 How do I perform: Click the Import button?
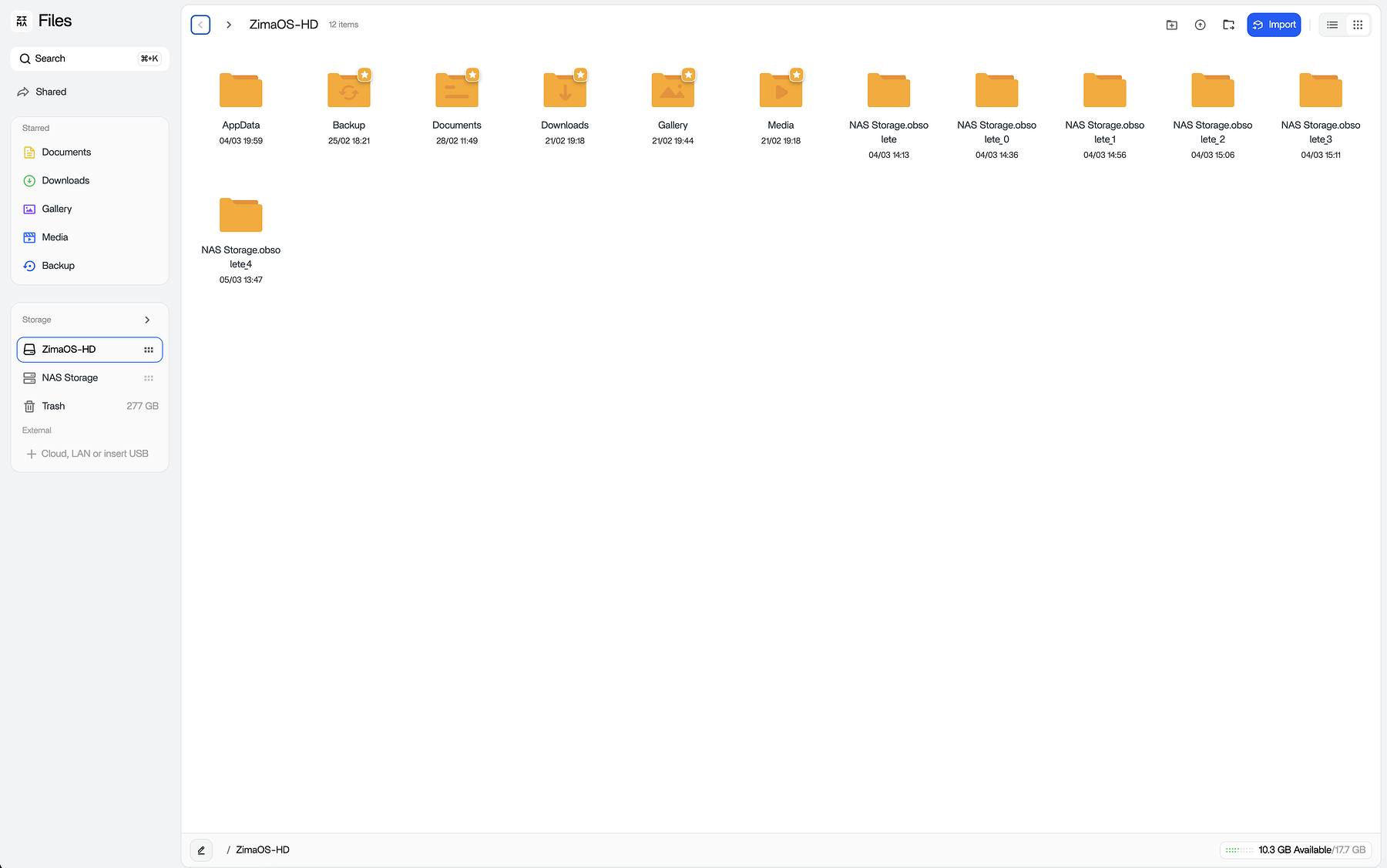1274,24
